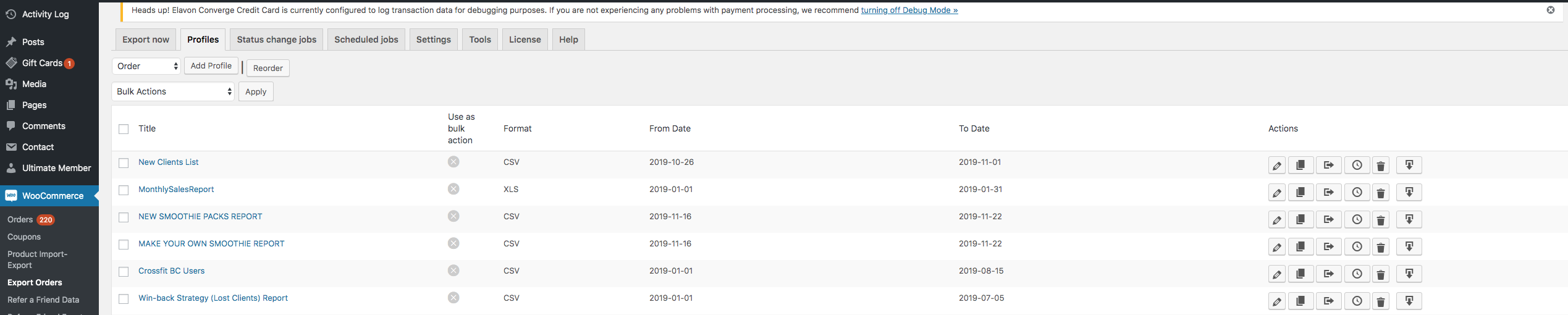The width and height of the screenshot is (1568, 315).
Task: Open the Status change jobs tab
Action: click(x=276, y=40)
